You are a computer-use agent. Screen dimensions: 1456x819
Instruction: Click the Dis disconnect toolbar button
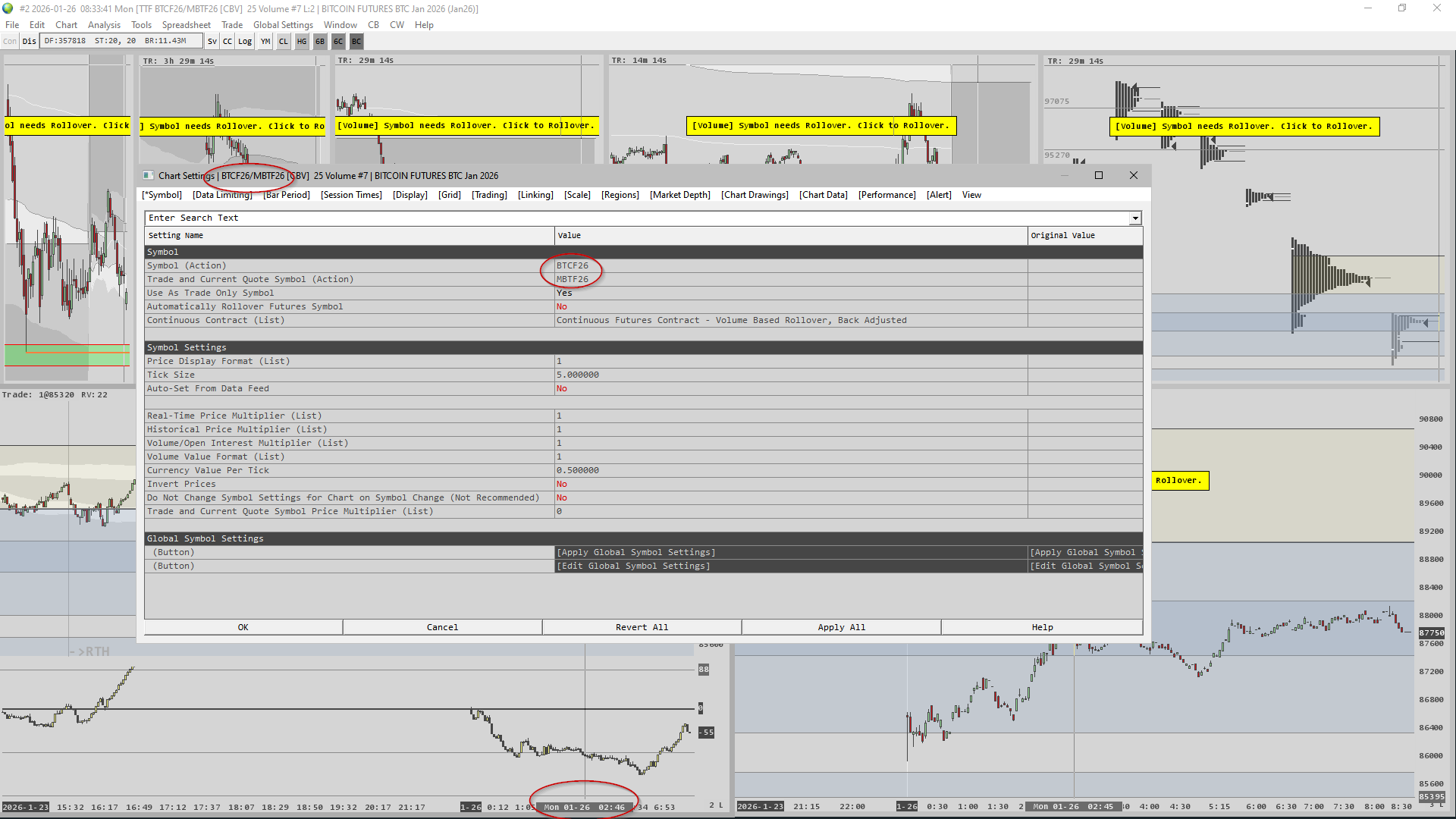tap(30, 41)
